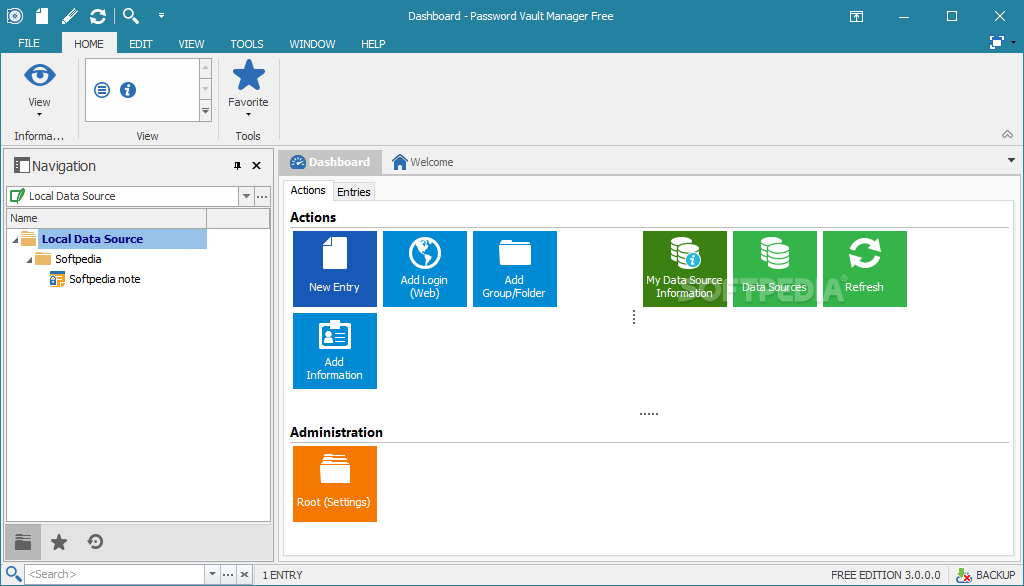Show recent history icon at panel bottom
Viewport: 1024px width, 586px height.
[x=95, y=542]
